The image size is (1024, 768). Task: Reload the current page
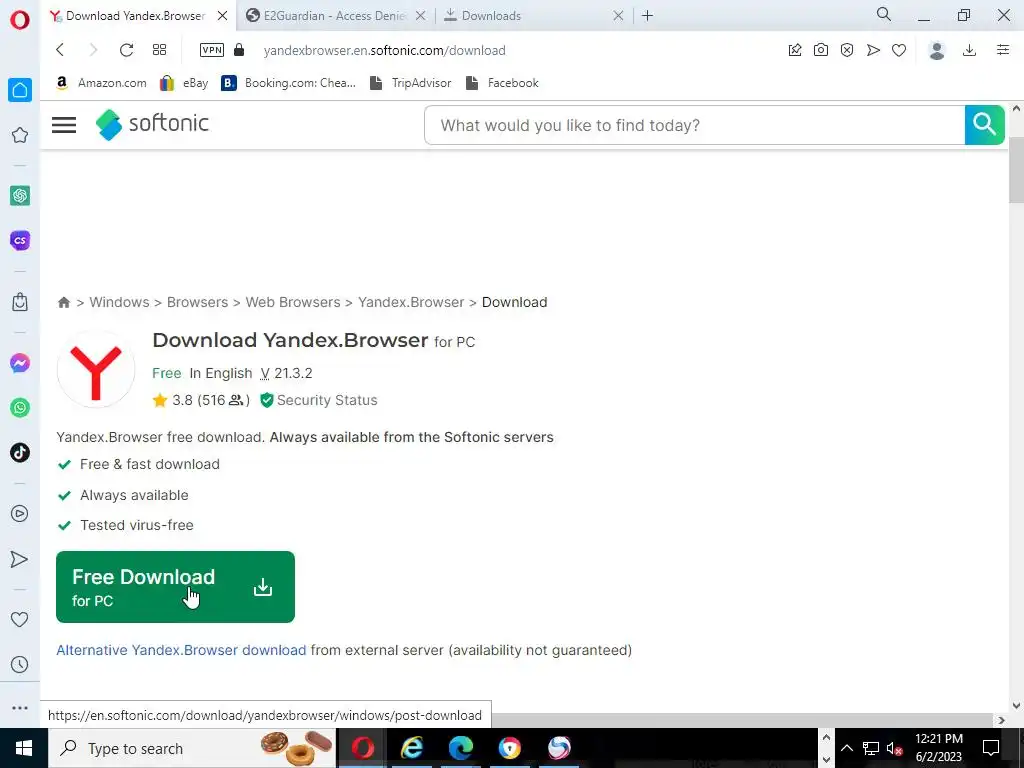[126, 50]
